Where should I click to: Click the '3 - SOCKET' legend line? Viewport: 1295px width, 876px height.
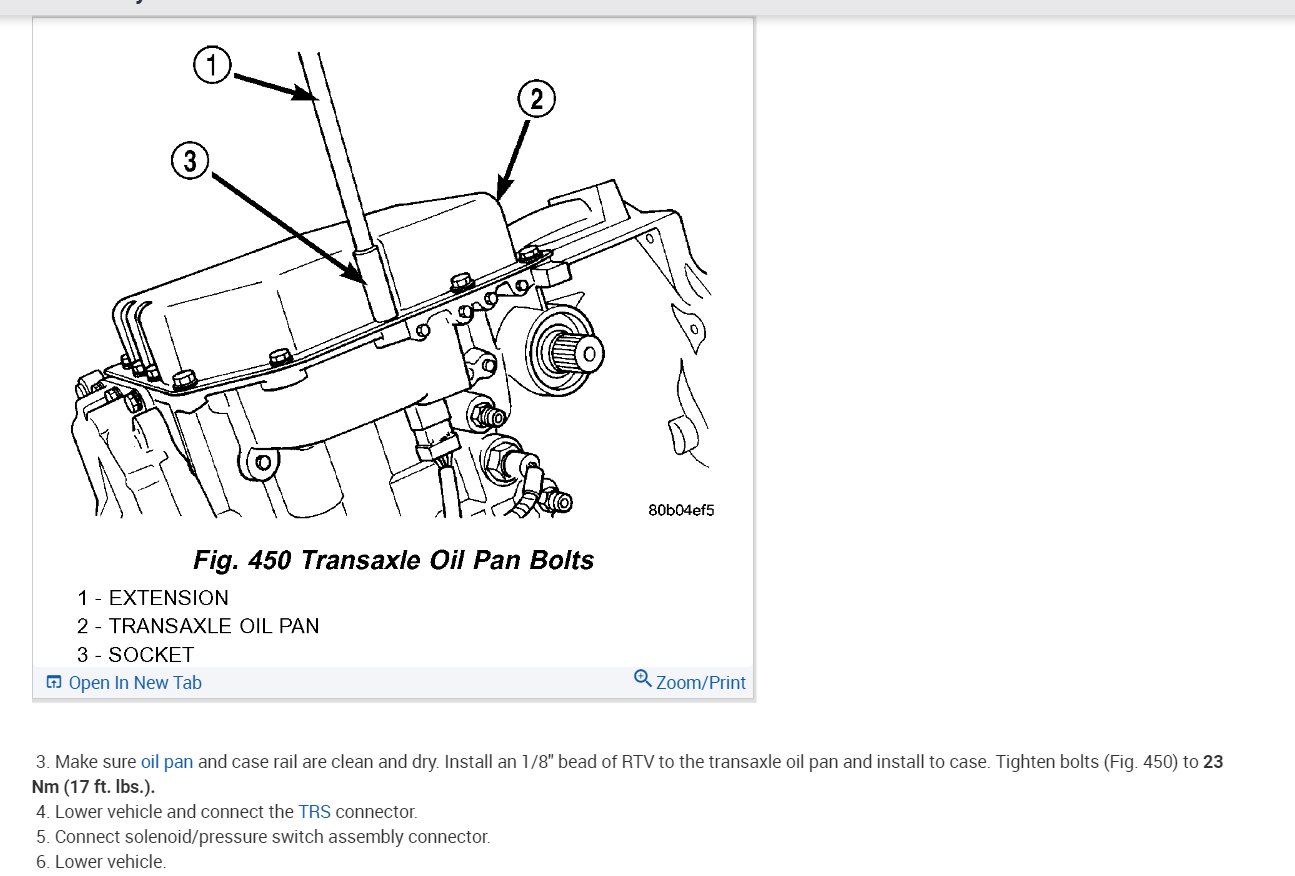135,655
